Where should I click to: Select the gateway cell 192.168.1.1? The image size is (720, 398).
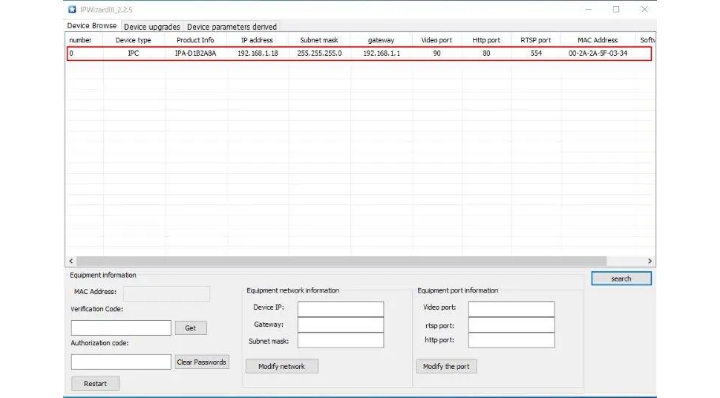[381, 53]
